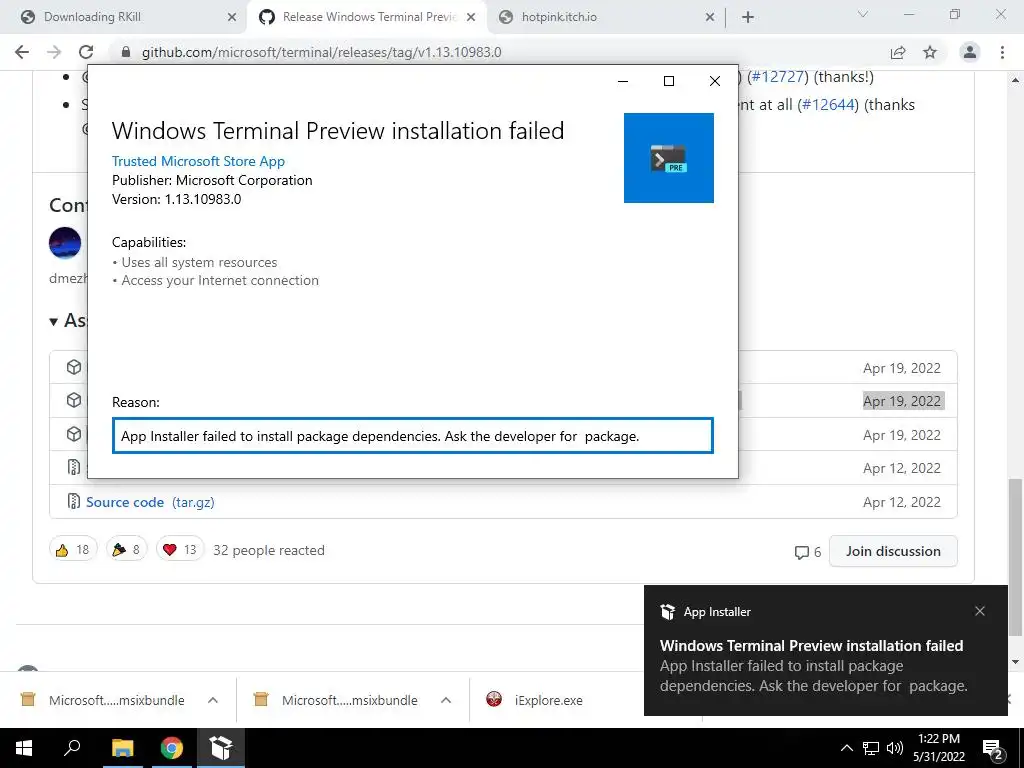Click the address bar URL

pos(321,52)
